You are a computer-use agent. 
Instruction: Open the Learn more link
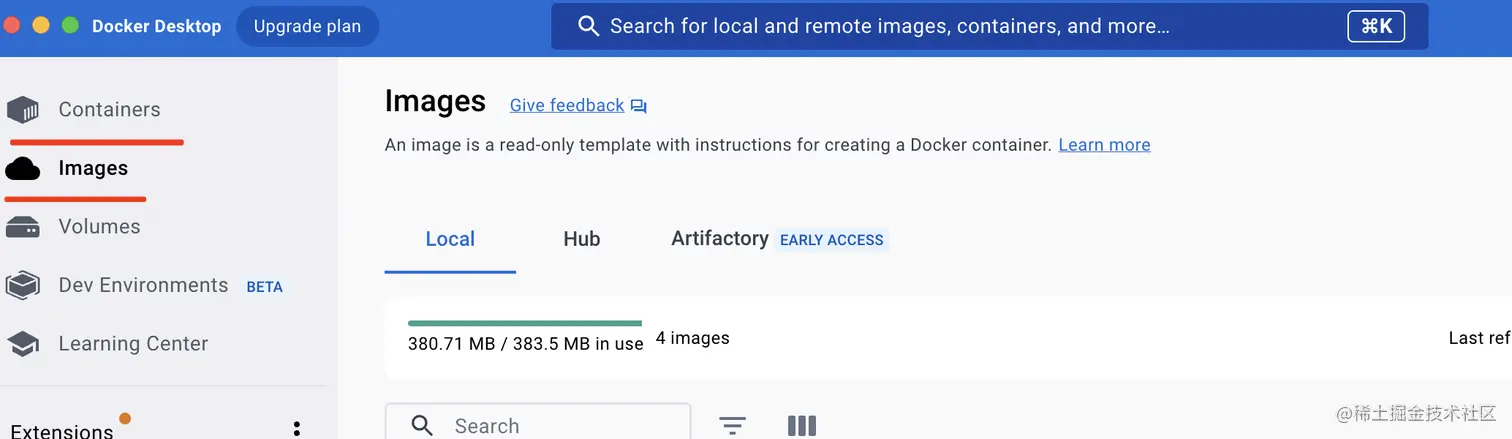coord(1104,145)
